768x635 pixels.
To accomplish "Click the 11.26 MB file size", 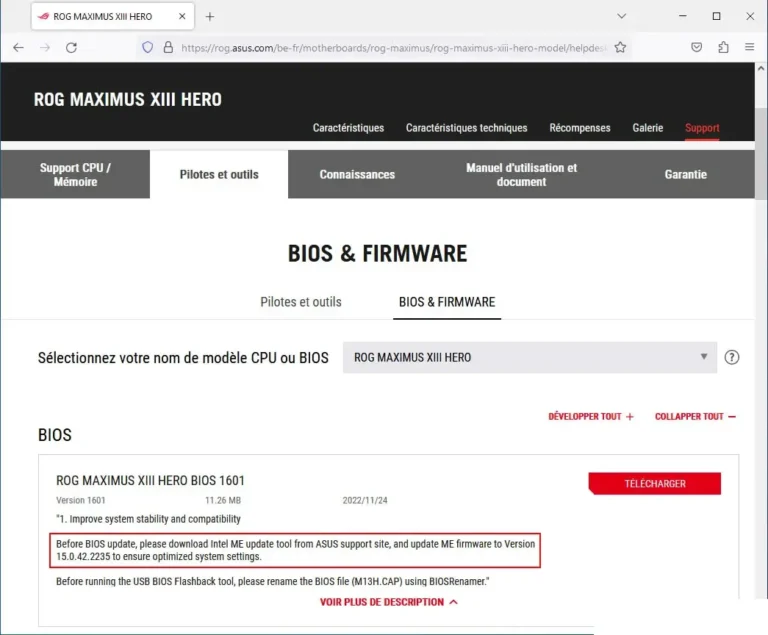I will (223, 500).
